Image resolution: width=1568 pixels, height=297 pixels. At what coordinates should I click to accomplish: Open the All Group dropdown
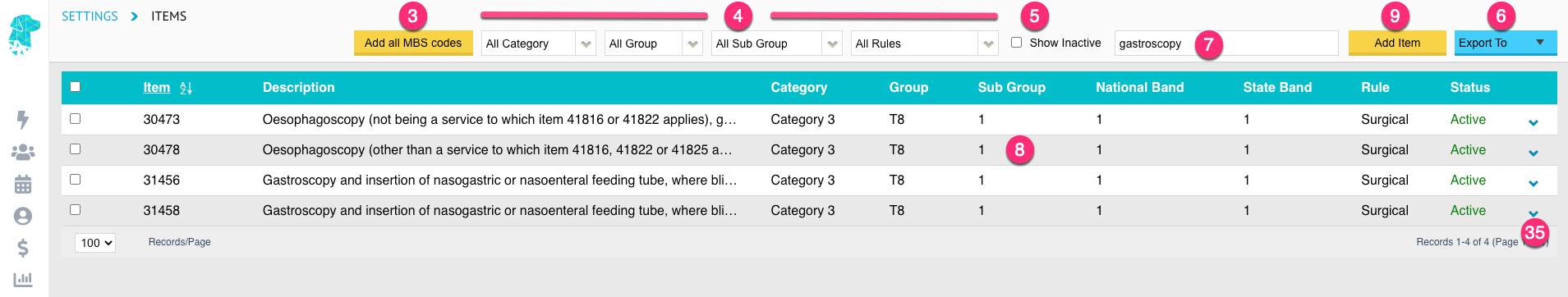pos(653,43)
